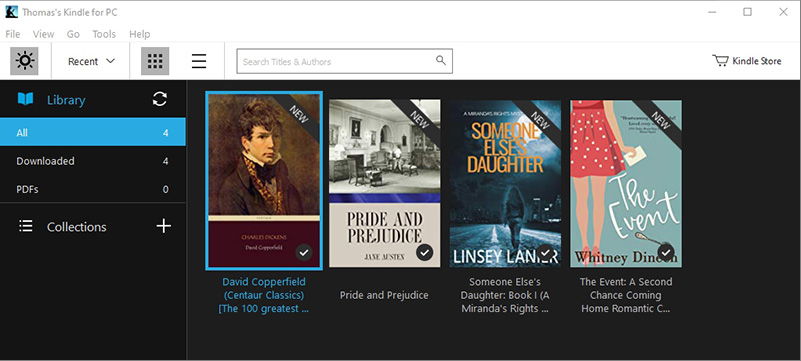Select the All filter

(92, 132)
